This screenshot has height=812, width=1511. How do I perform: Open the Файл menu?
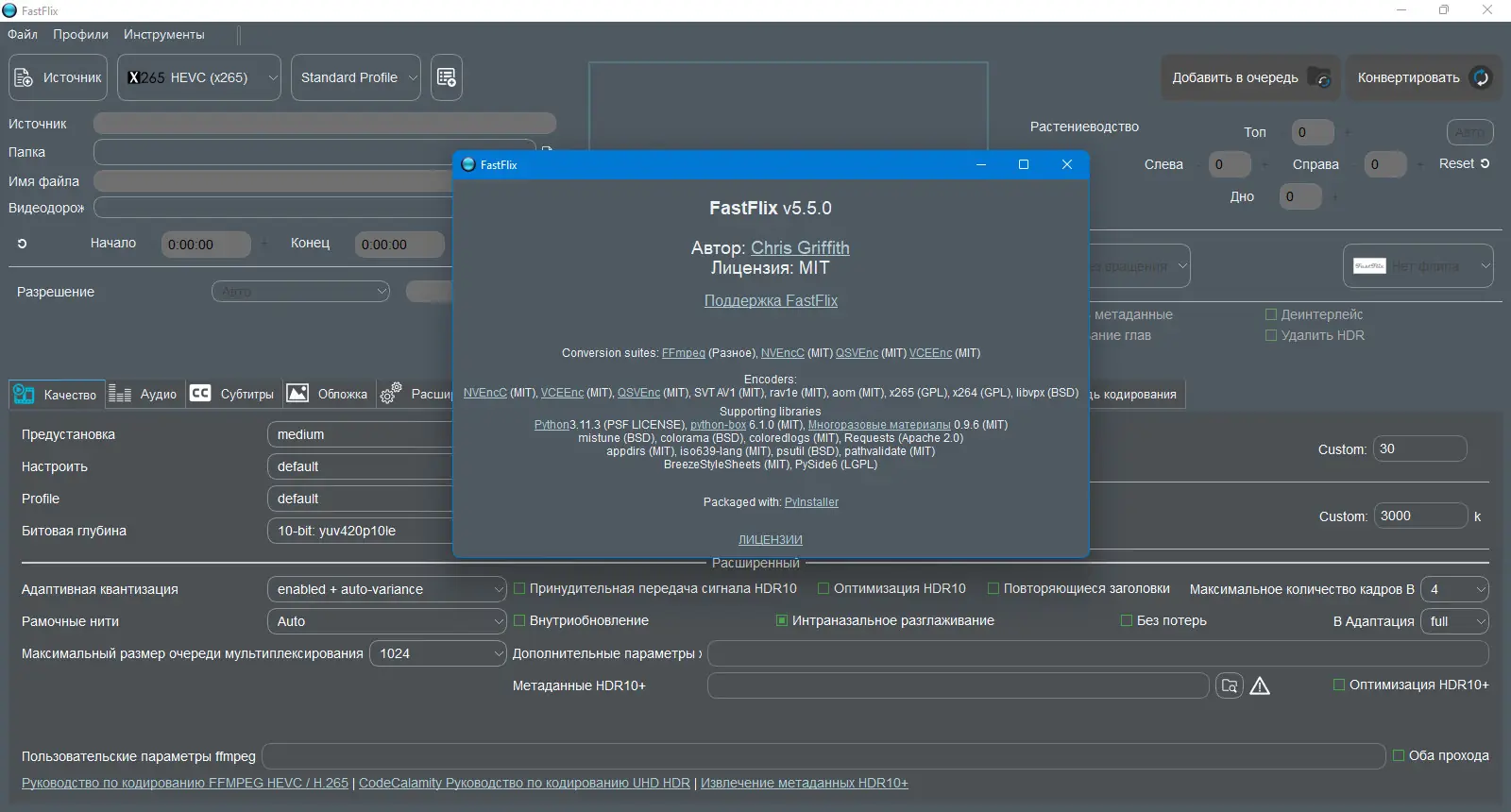23,34
